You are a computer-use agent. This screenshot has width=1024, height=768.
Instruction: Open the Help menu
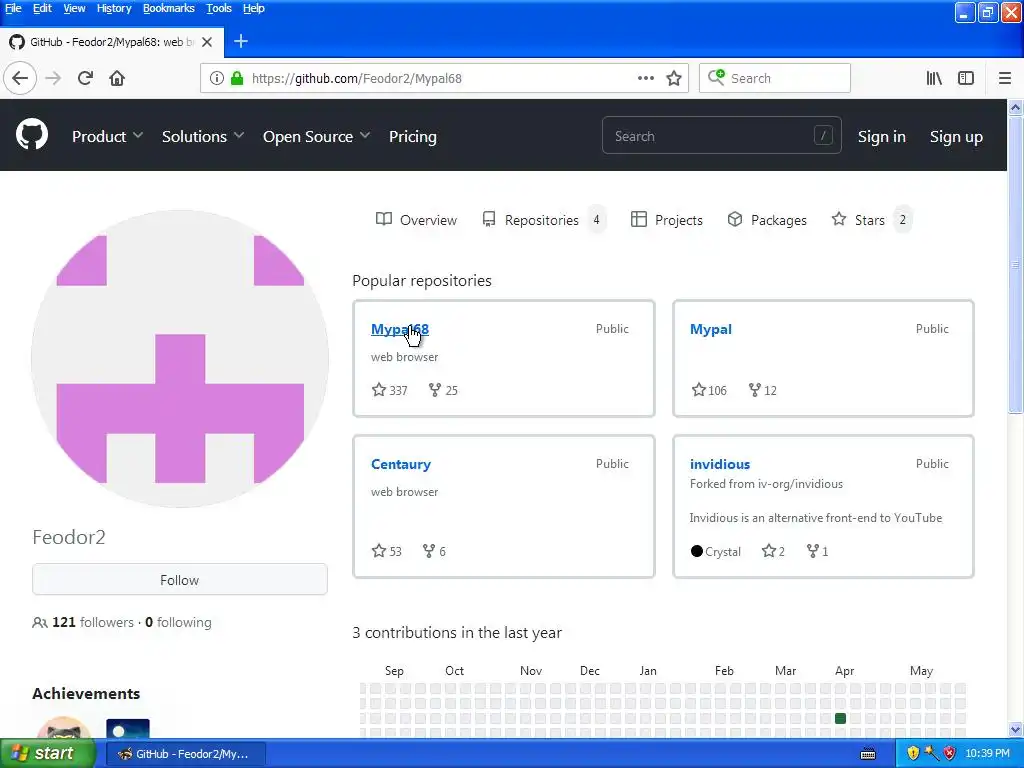253,8
